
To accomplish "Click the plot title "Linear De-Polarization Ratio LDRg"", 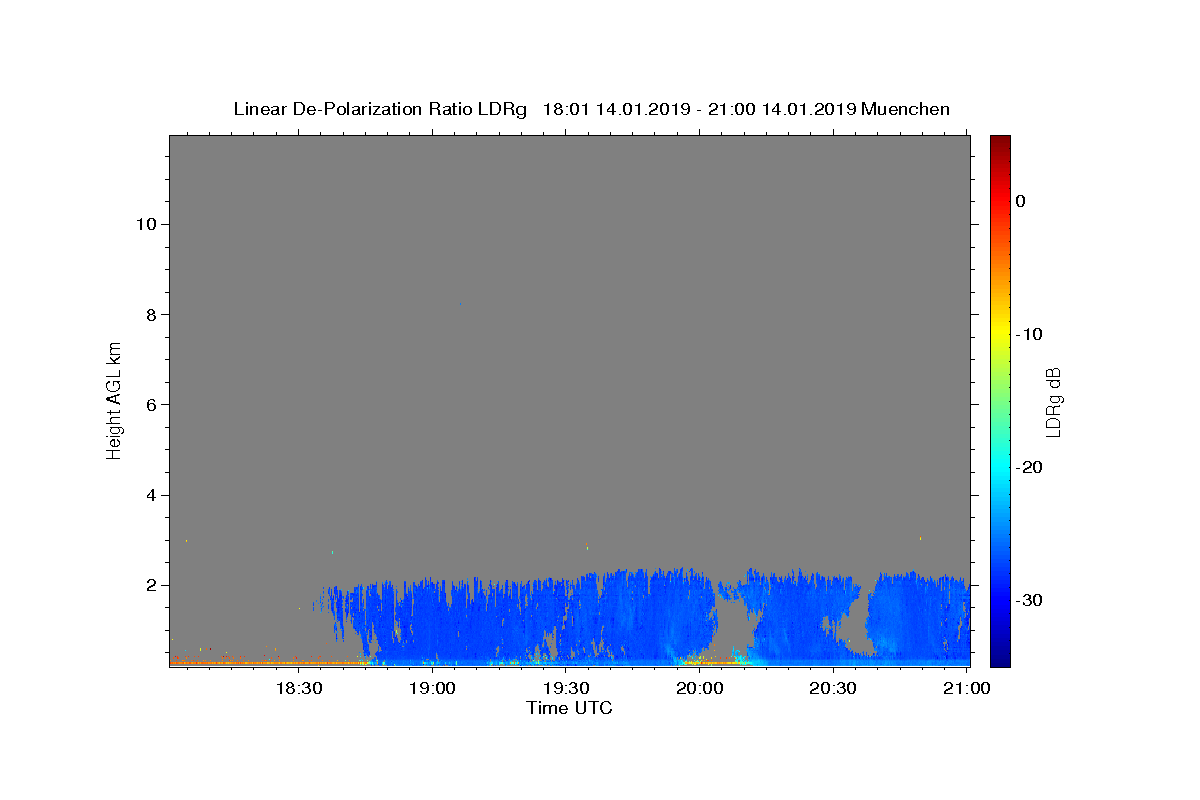I will pos(380,109).
